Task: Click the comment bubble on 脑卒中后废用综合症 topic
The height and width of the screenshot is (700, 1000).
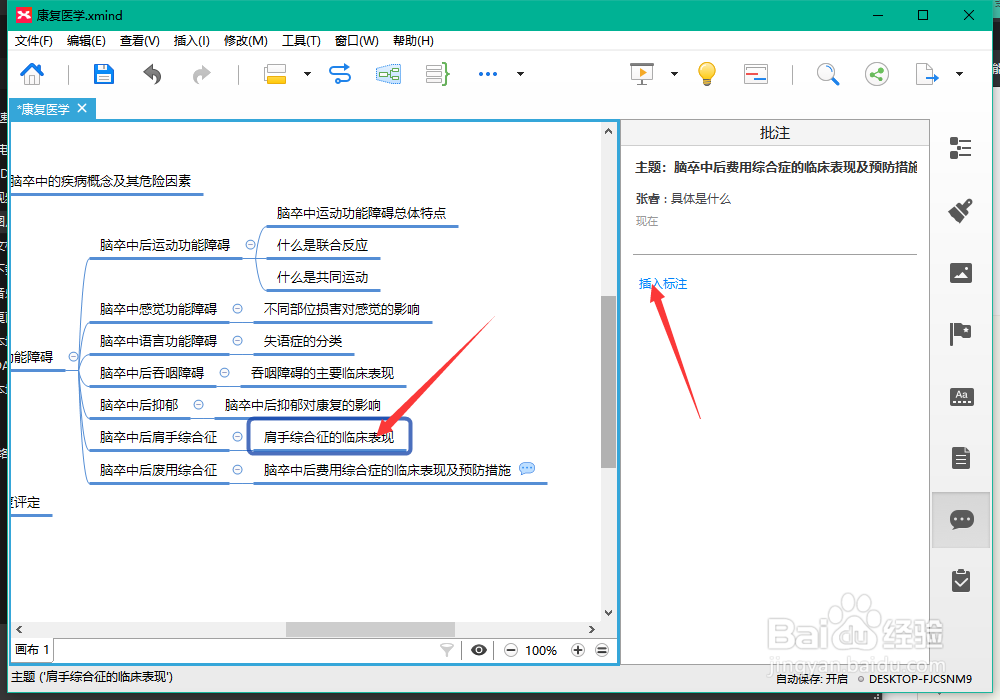Action: pyautogui.click(x=529, y=469)
